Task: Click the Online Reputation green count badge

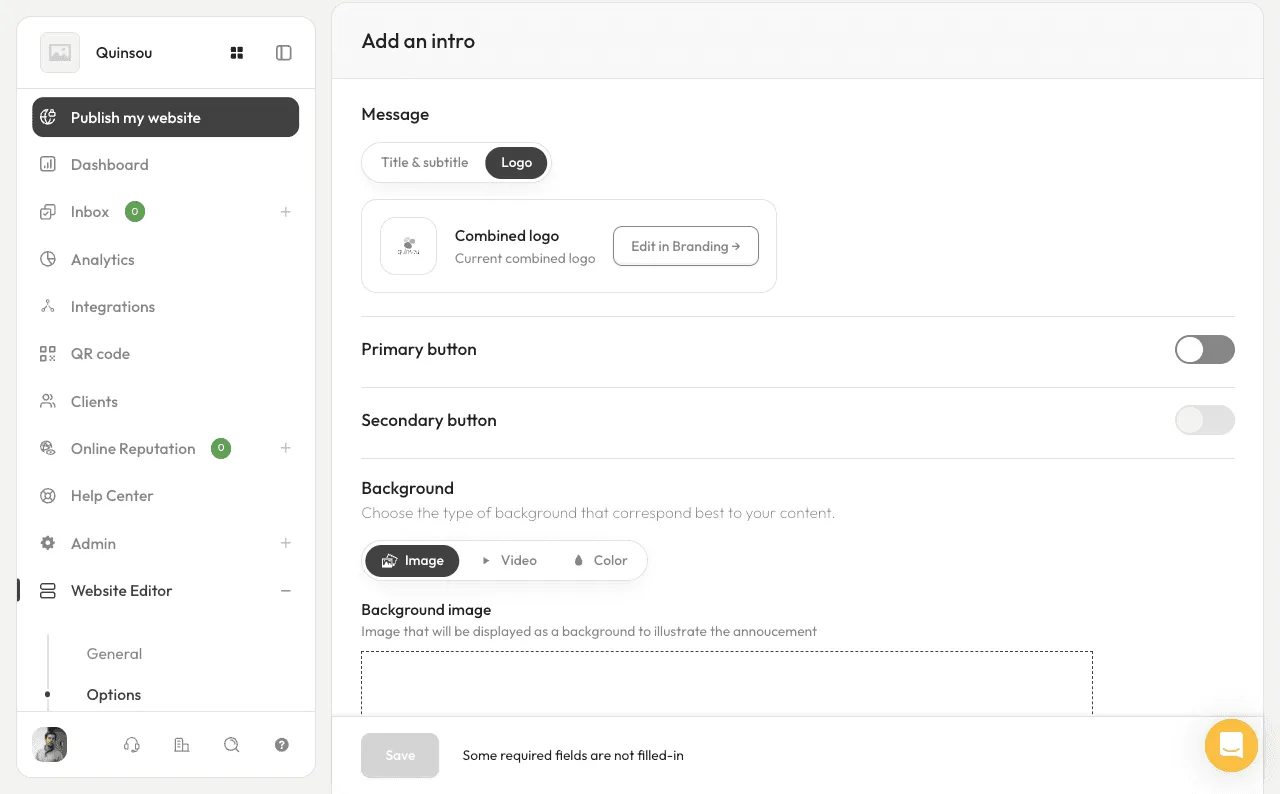Action: pos(221,448)
